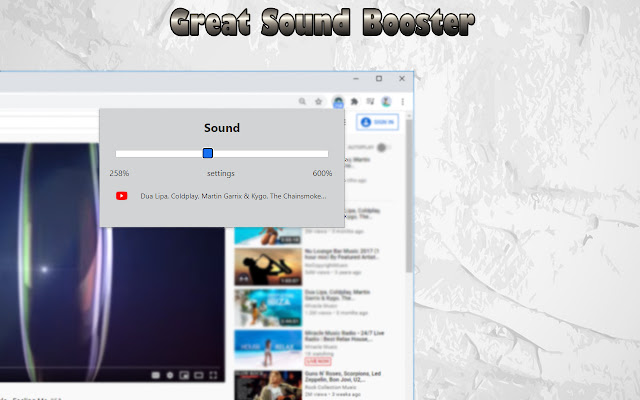Image resolution: width=640 pixels, height=400 pixels.
Task: Open the Extensions puzzle-piece menu
Action: coord(354,102)
